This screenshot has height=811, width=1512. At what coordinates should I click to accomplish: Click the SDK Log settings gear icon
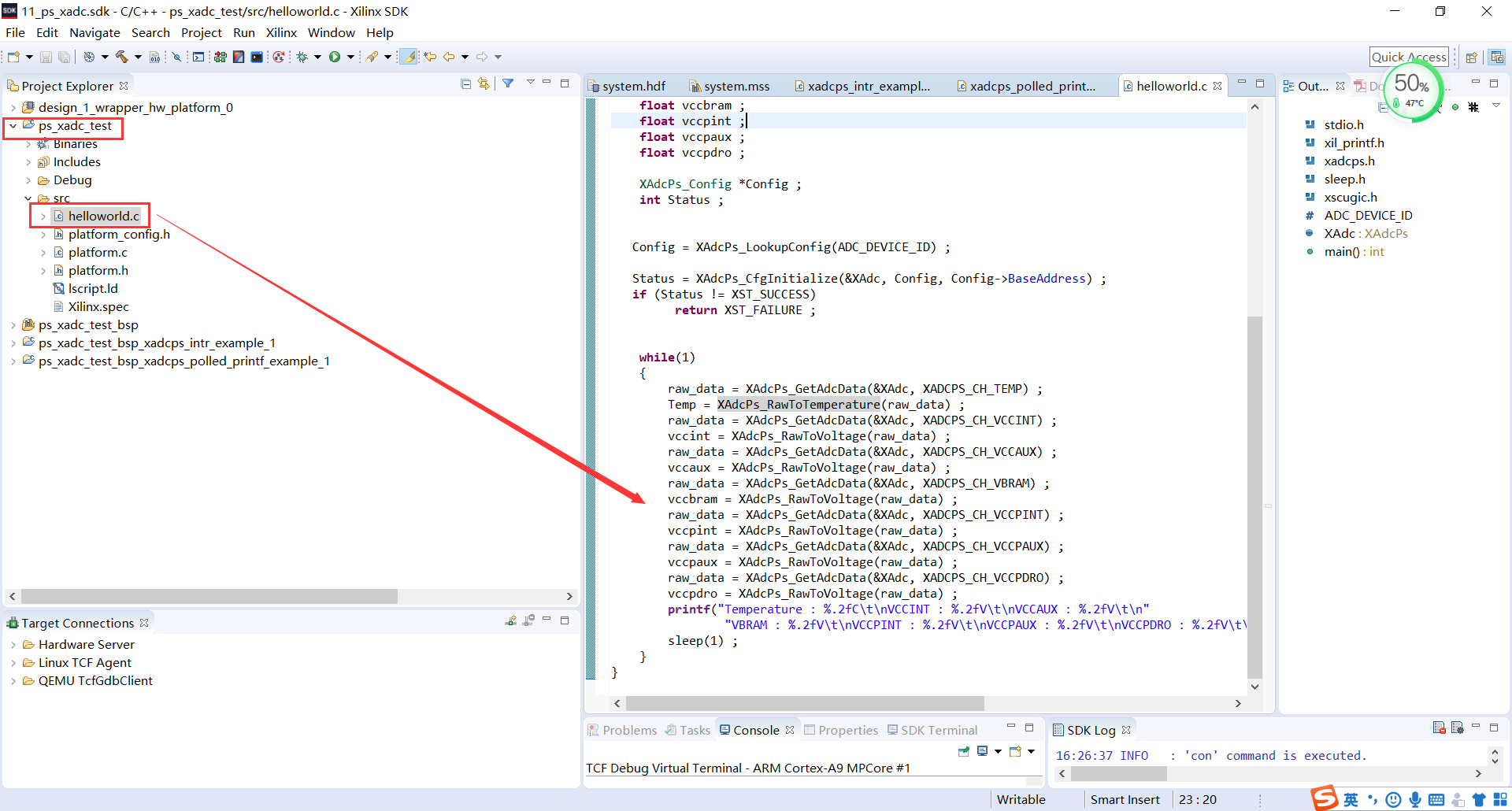(1457, 728)
